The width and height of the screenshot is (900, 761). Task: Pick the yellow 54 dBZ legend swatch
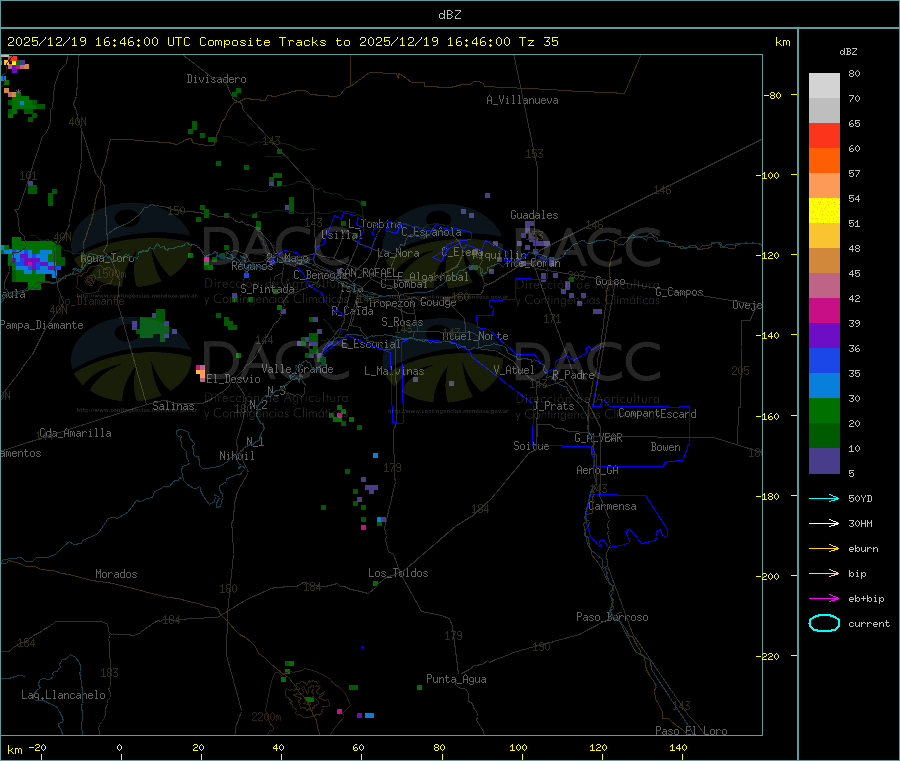coord(824,211)
